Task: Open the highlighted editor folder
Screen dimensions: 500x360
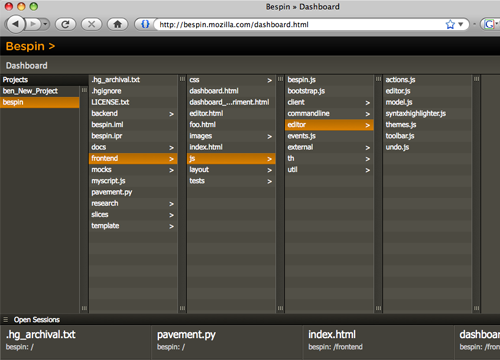Action: click(x=329, y=125)
